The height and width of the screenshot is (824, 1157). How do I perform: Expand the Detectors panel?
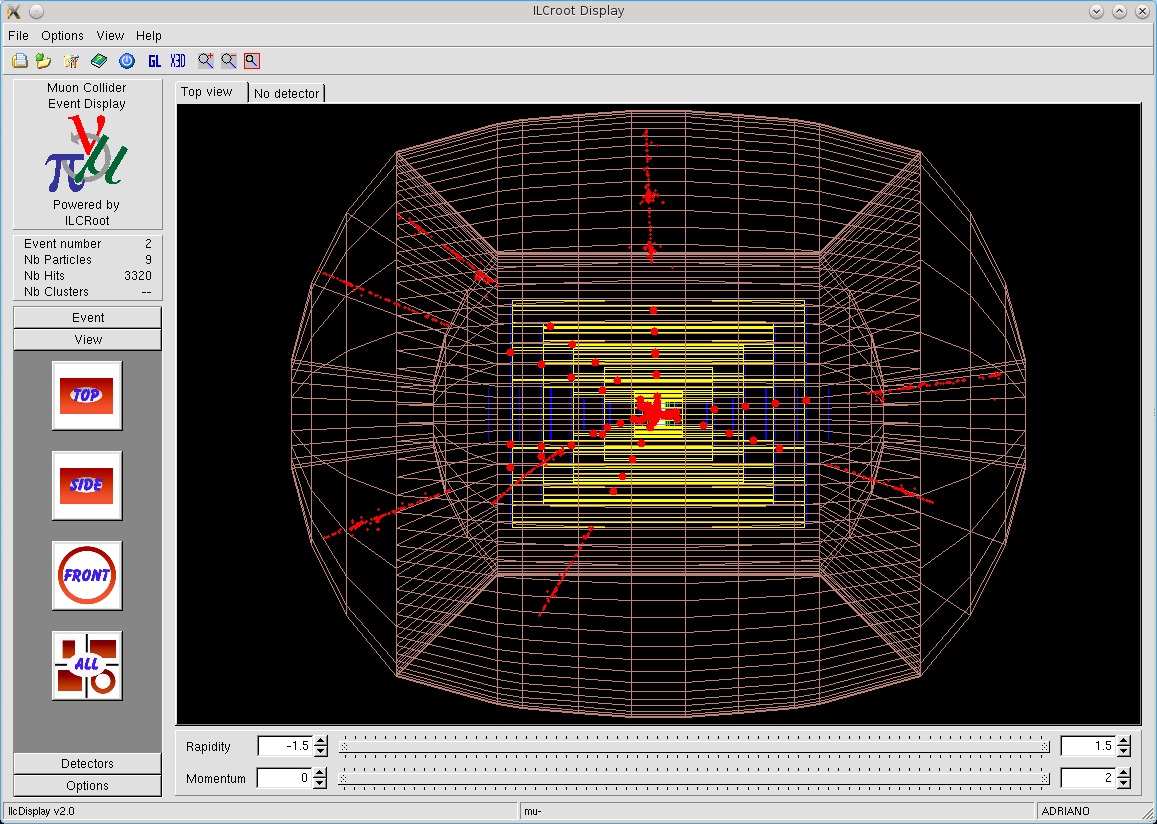pyautogui.click(x=87, y=763)
